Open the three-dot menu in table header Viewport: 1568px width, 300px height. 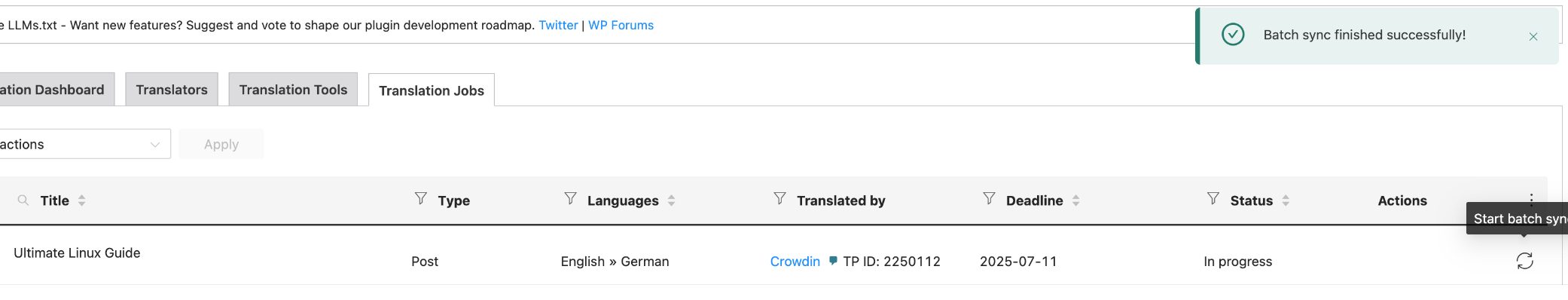[1531, 198]
